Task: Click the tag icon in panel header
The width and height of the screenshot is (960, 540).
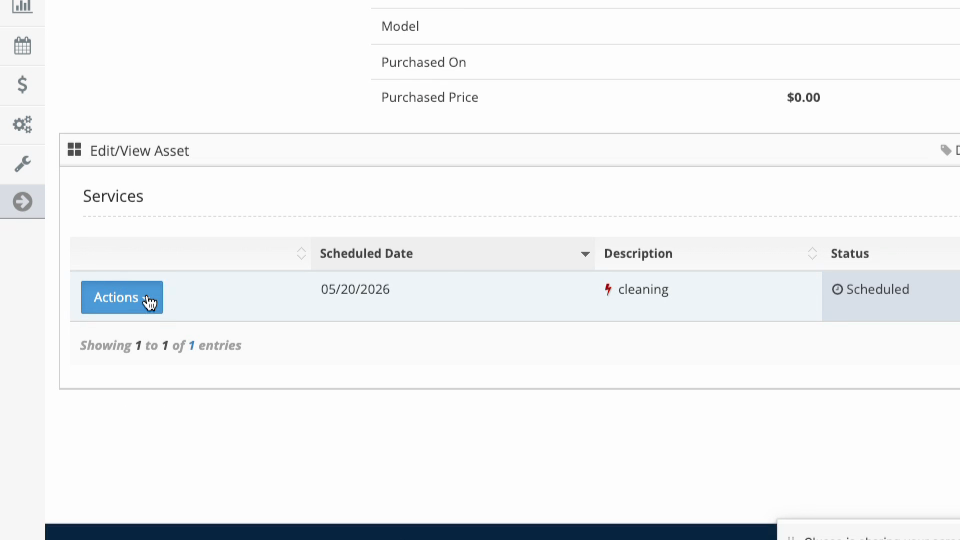Action: [946, 150]
